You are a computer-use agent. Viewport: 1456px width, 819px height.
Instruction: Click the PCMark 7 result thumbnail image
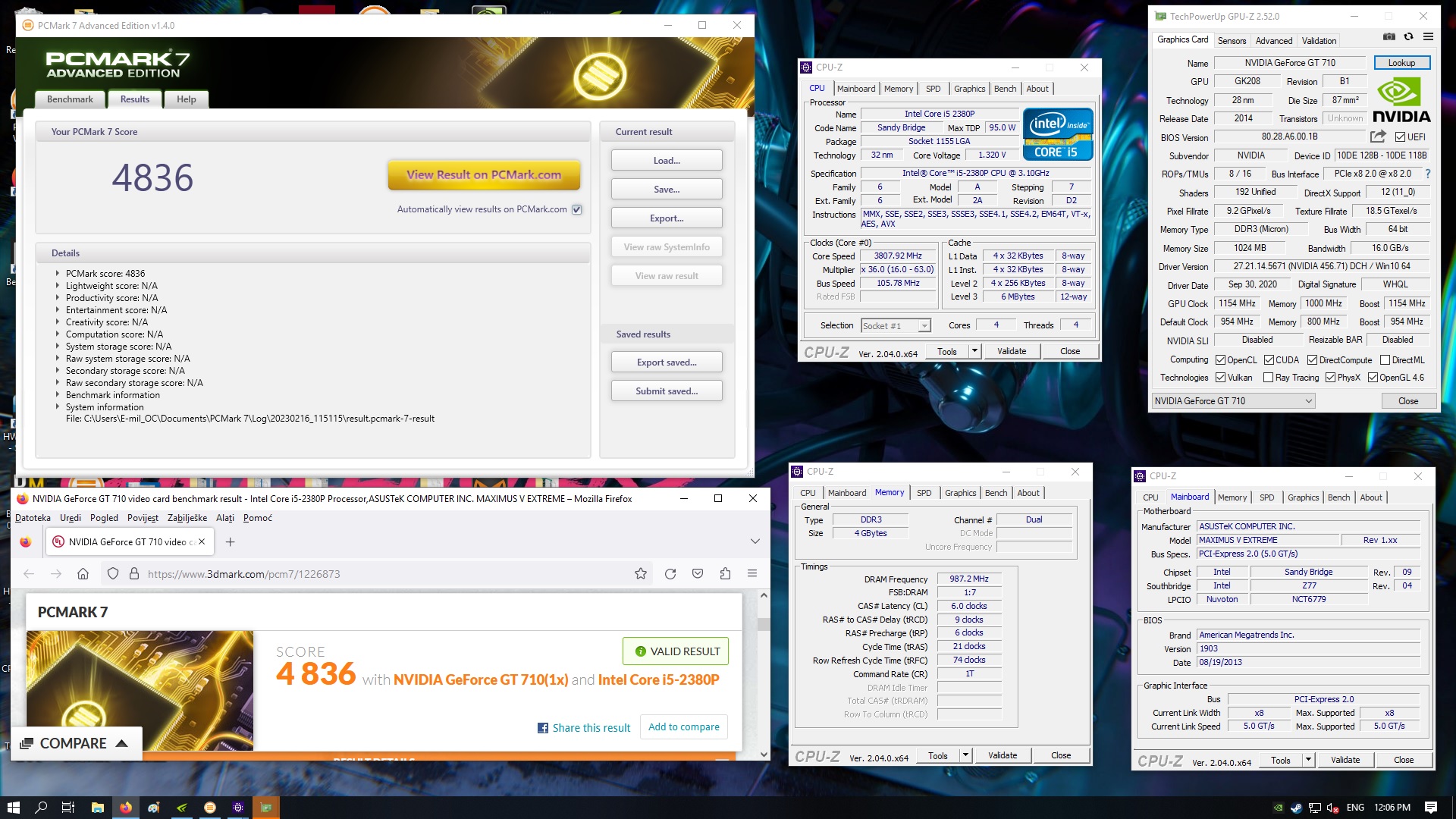coord(140,691)
